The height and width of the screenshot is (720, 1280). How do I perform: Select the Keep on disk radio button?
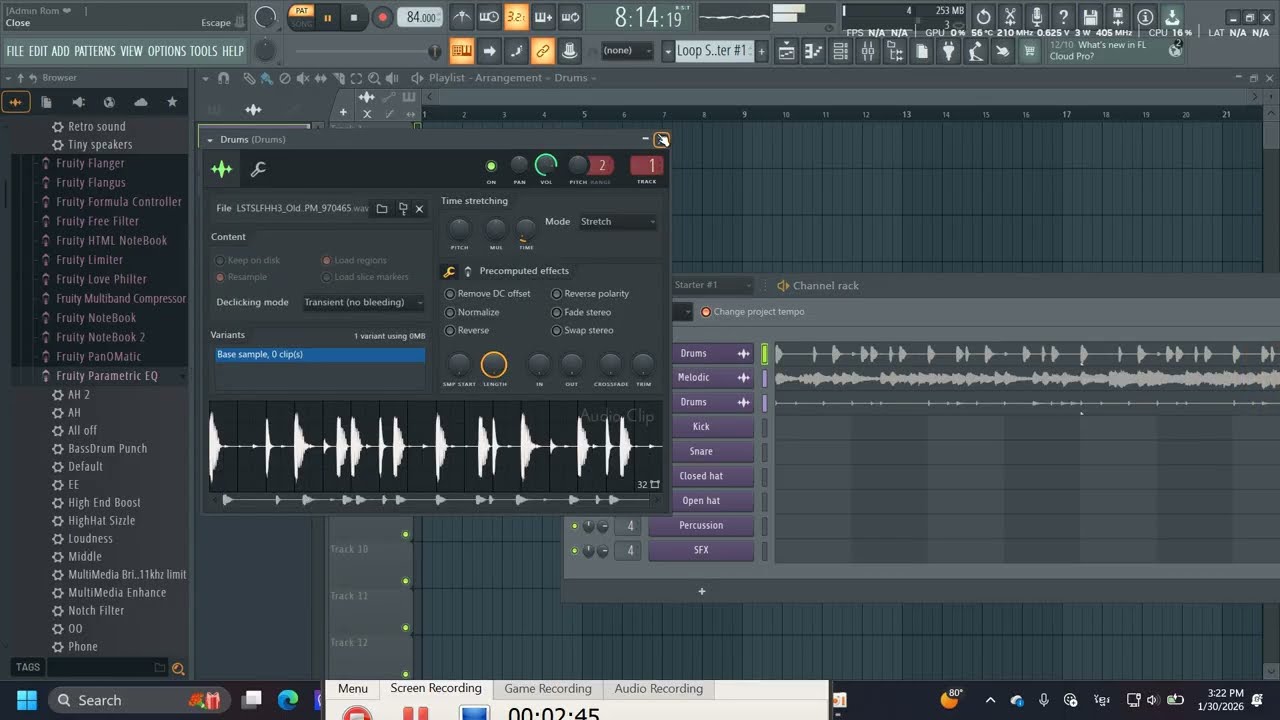(248, 260)
